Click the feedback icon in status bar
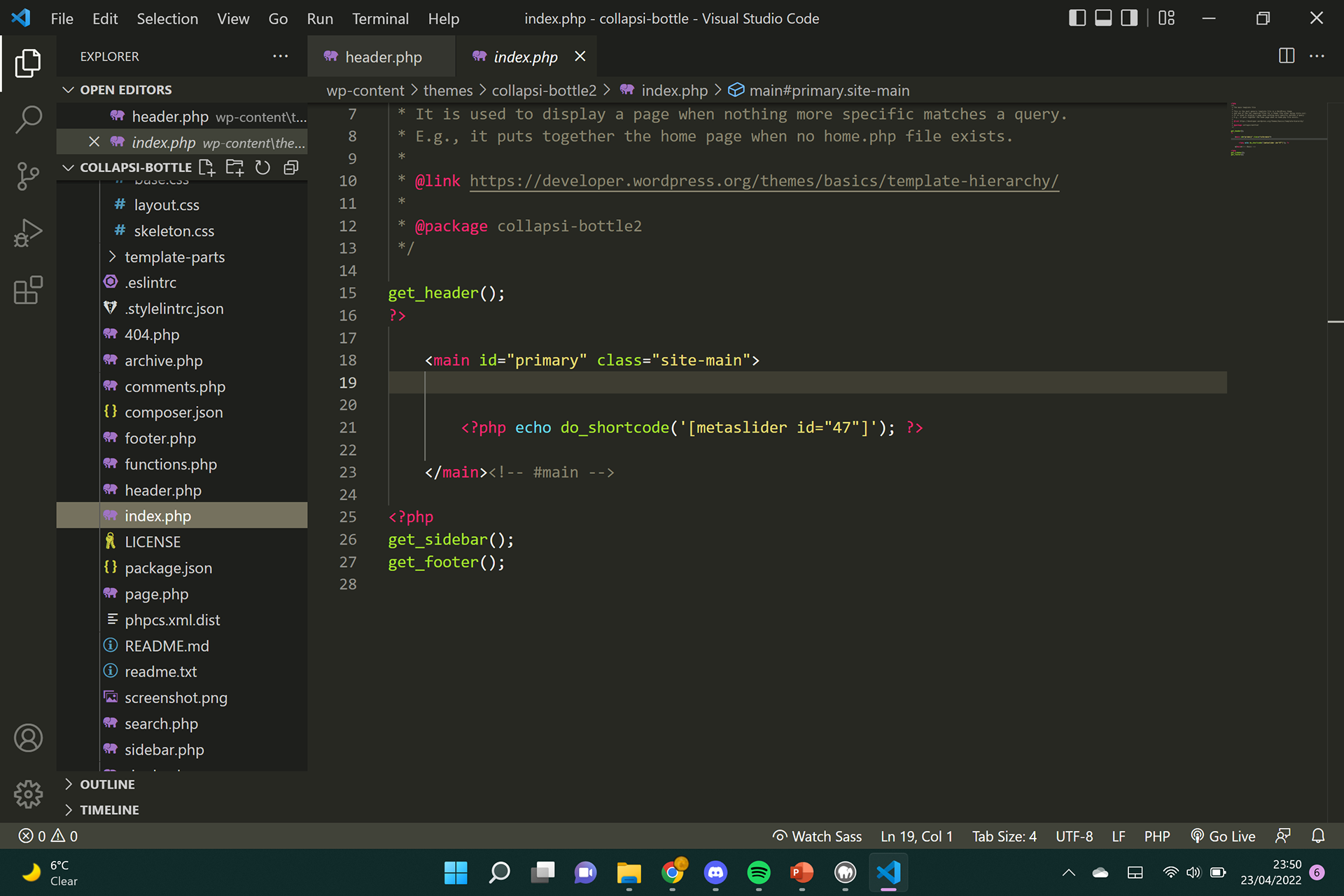This screenshot has width=1344, height=896. point(1282,836)
